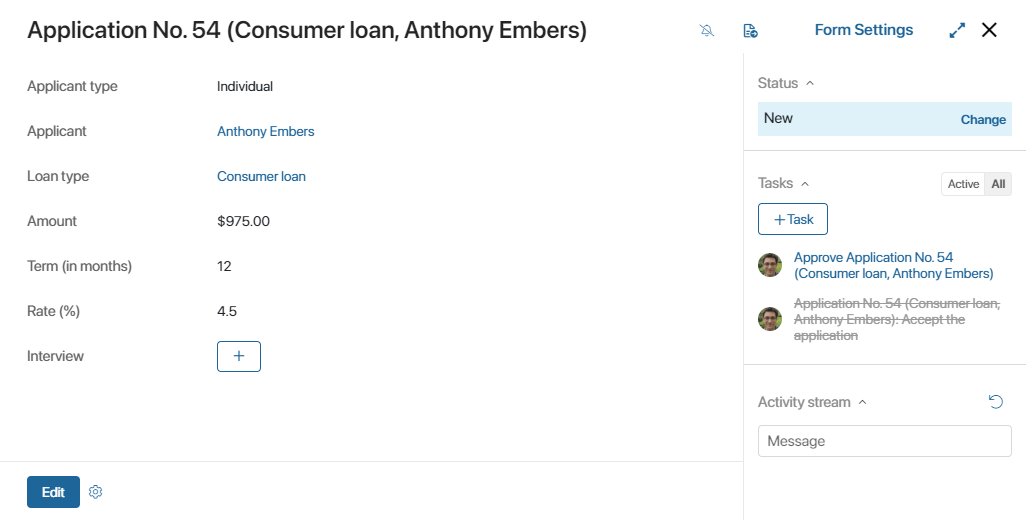Click the Message input field
Viewport: 1026px width, 520px height.
point(885,441)
